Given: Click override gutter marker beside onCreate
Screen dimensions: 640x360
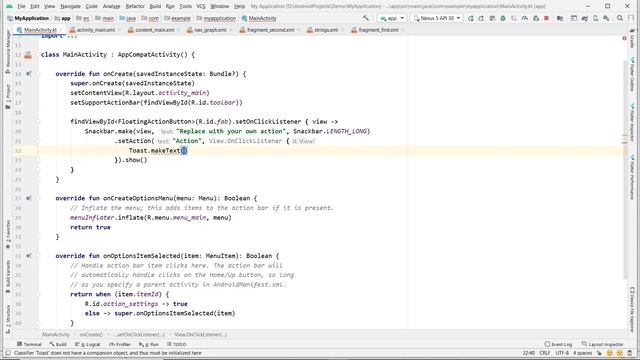Looking at the screenshot, I should 28,74.
